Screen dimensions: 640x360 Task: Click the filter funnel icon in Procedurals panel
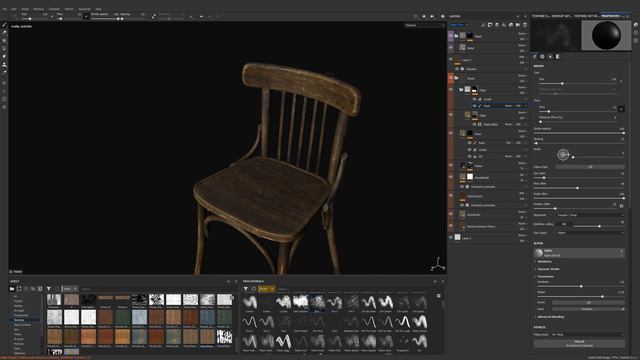[x=246, y=289]
